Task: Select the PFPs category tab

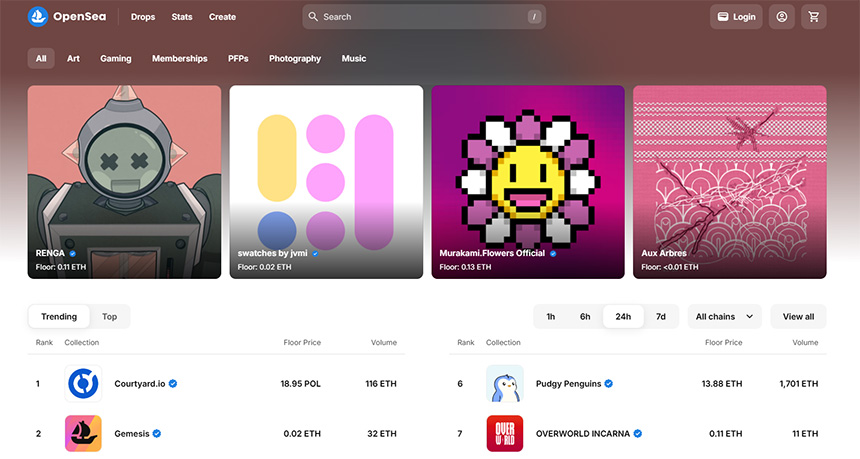Action: 238,58
